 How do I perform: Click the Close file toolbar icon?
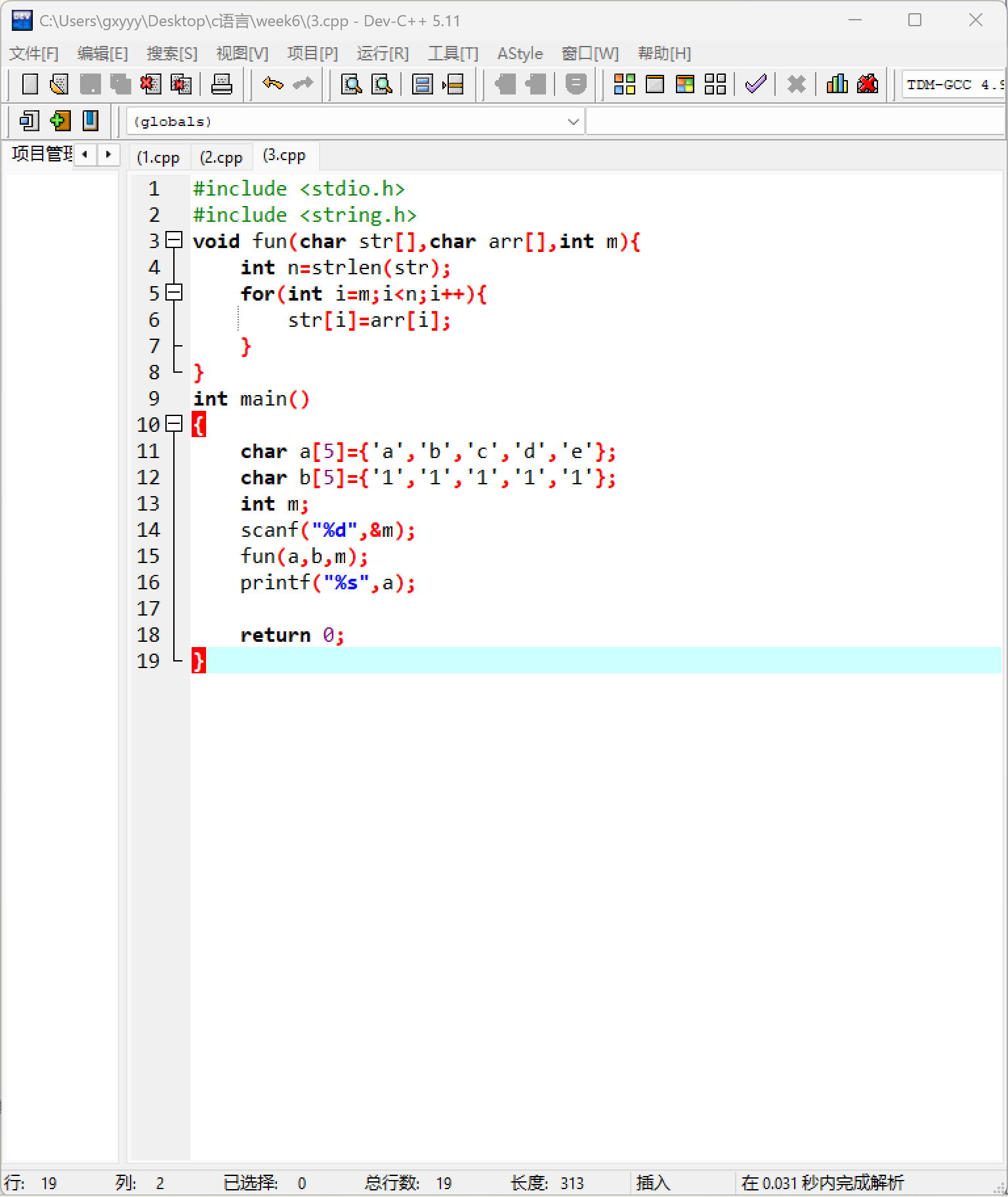(x=150, y=84)
